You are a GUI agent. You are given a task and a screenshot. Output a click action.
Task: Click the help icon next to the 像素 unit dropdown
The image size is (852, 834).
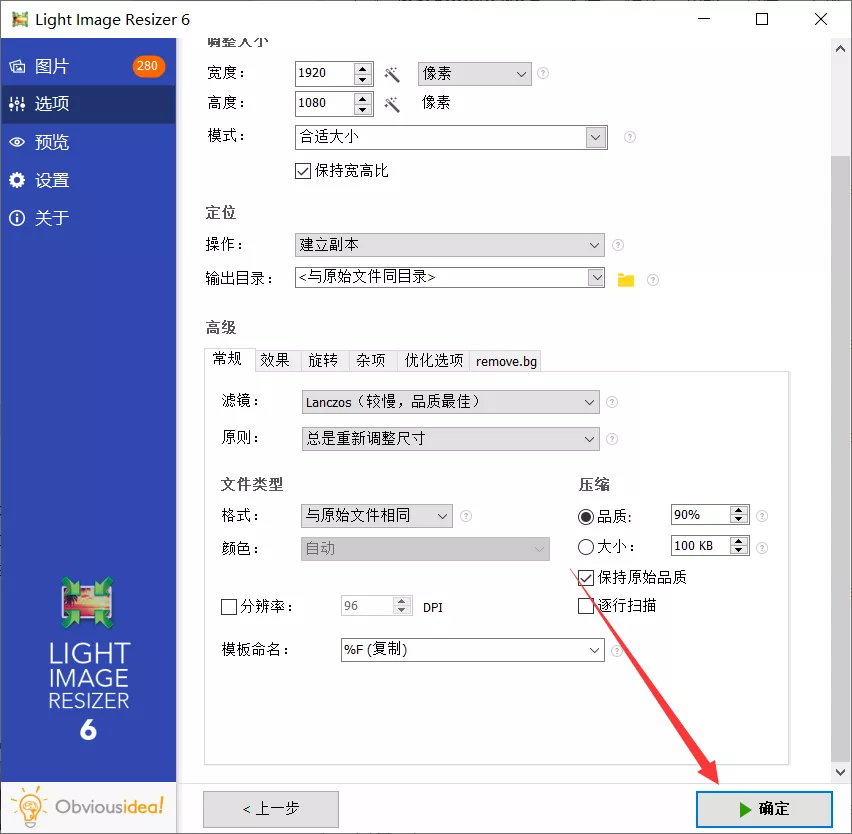543,73
